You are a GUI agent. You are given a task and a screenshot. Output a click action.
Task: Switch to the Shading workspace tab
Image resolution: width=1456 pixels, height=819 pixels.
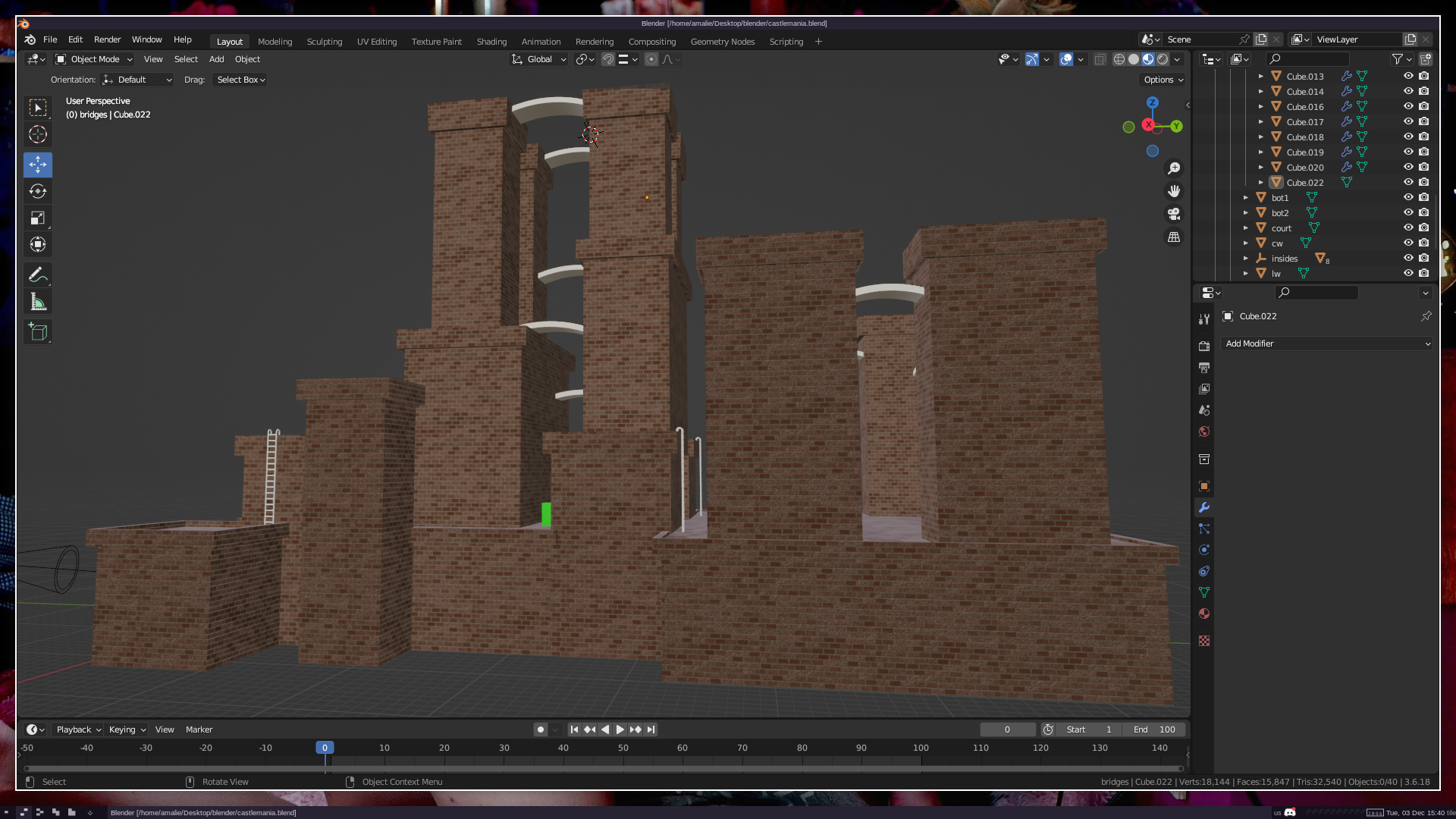pyautogui.click(x=491, y=42)
